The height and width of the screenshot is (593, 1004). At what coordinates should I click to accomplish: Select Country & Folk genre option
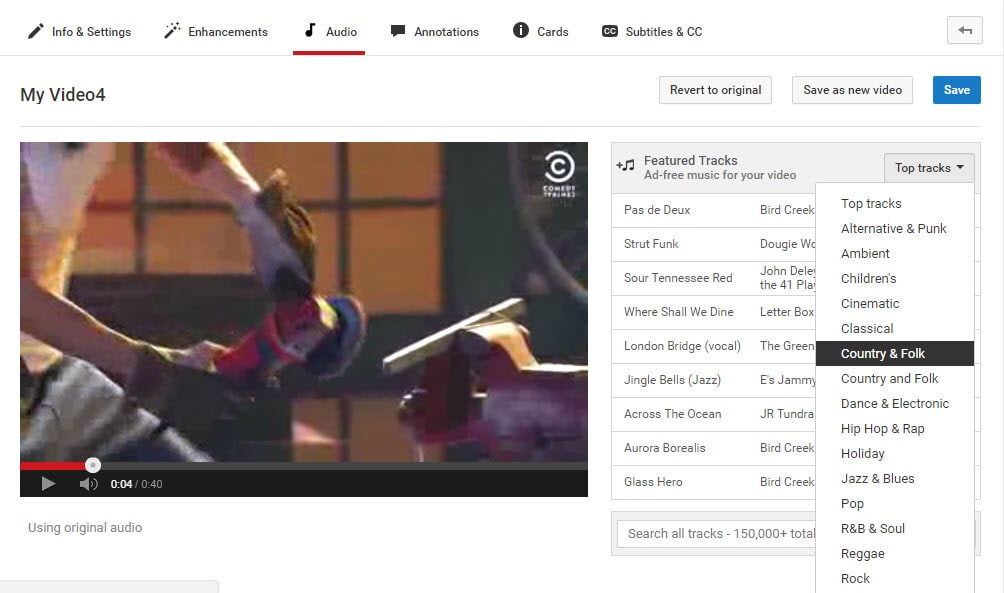point(883,353)
